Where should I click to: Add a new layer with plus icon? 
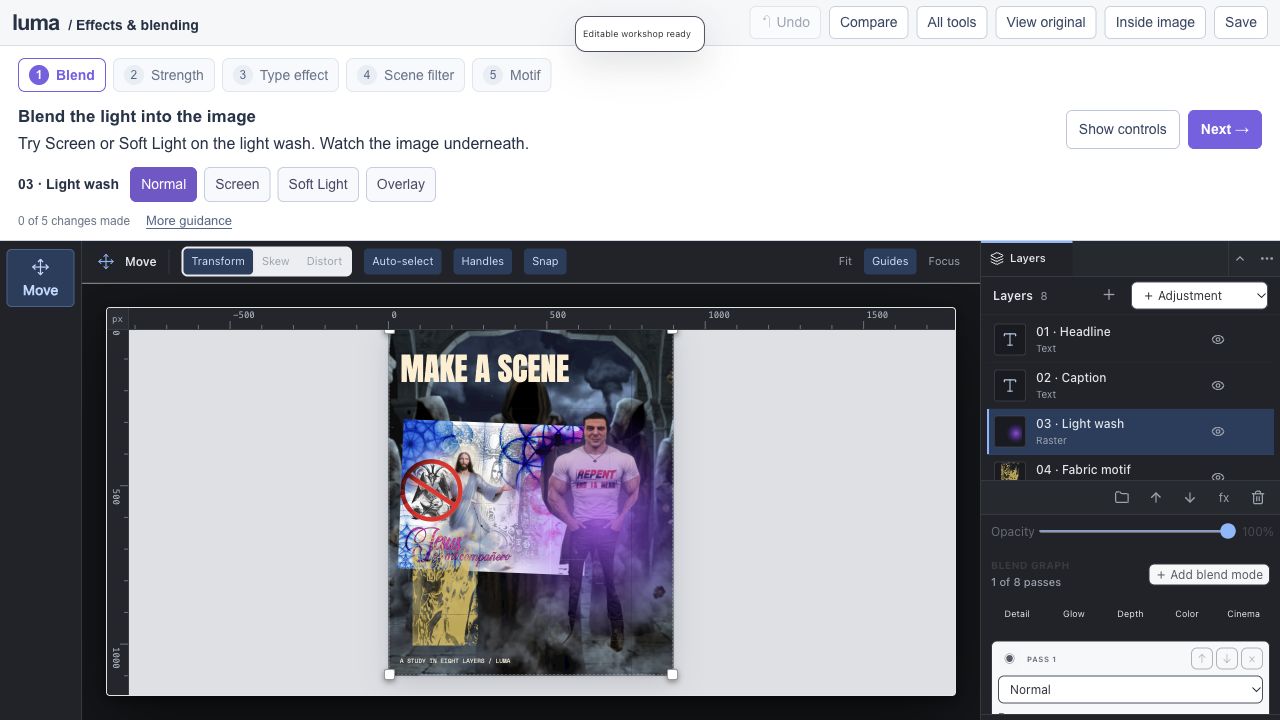[1108, 295]
